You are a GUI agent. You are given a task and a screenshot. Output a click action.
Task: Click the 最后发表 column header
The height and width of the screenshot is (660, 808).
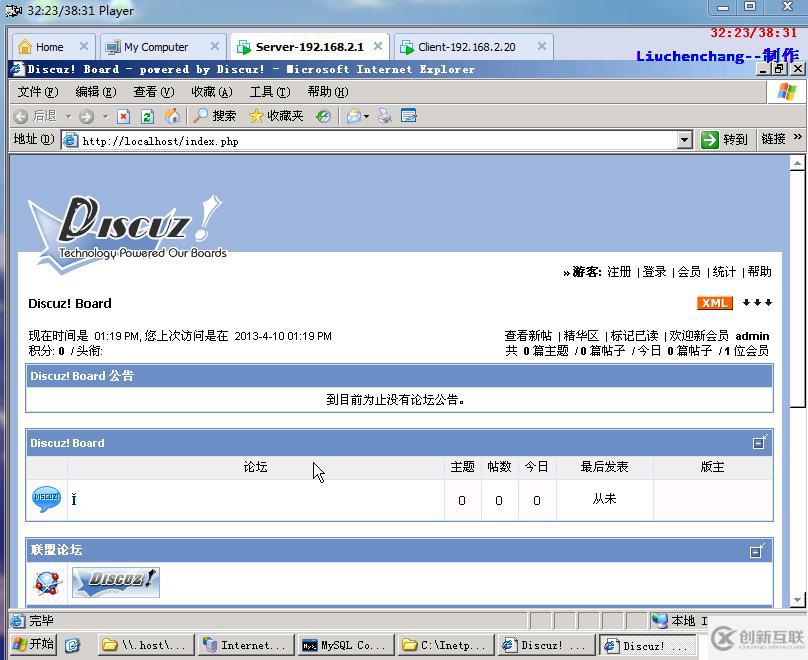pyautogui.click(x=604, y=467)
